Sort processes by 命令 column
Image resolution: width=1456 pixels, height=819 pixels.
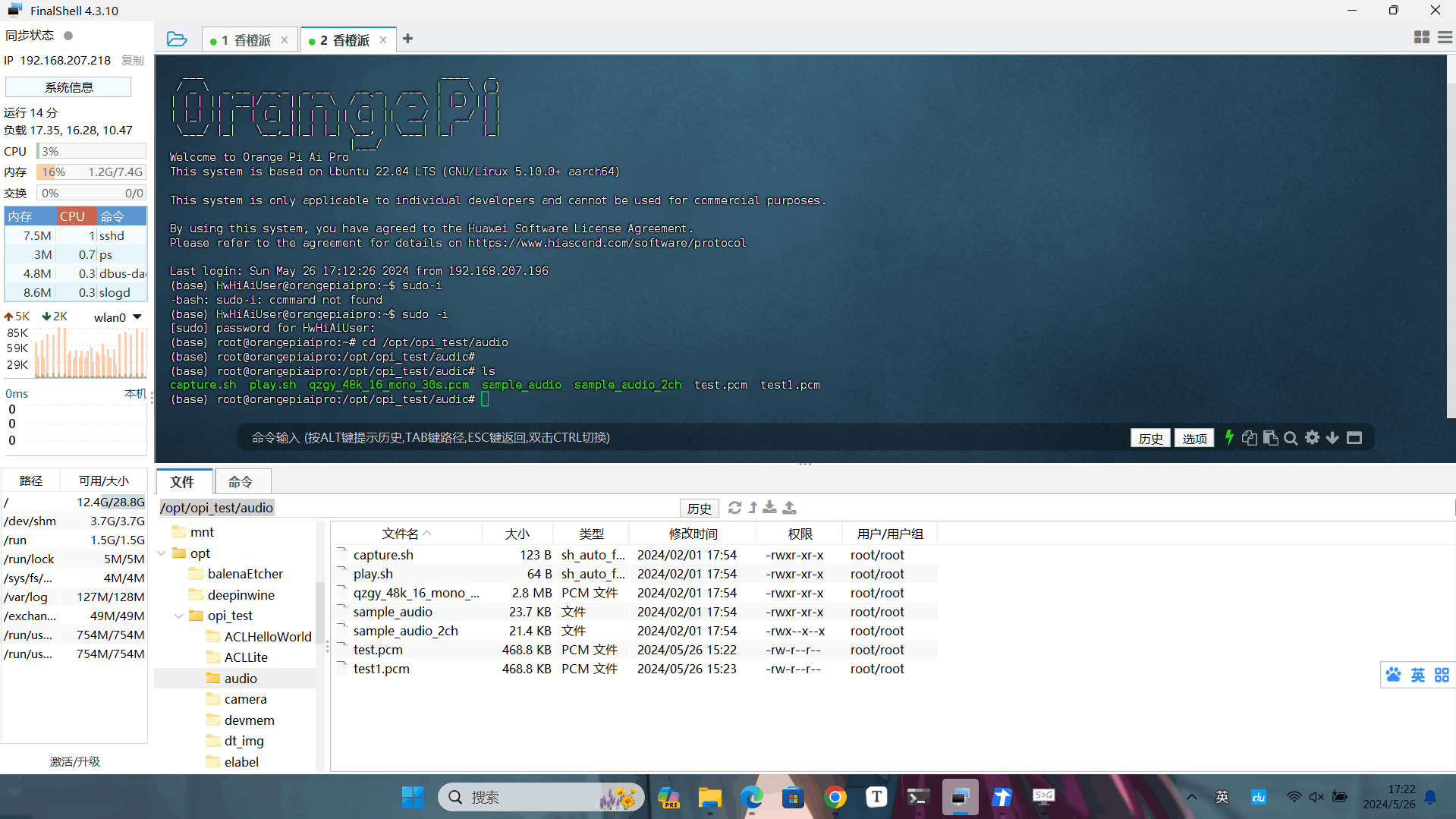pyautogui.click(x=122, y=216)
